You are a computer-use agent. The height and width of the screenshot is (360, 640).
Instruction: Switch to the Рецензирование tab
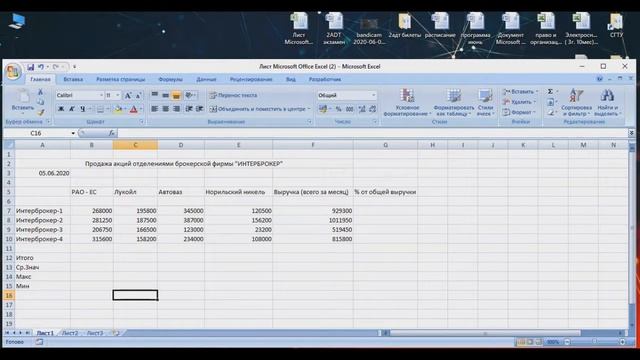click(251, 79)
